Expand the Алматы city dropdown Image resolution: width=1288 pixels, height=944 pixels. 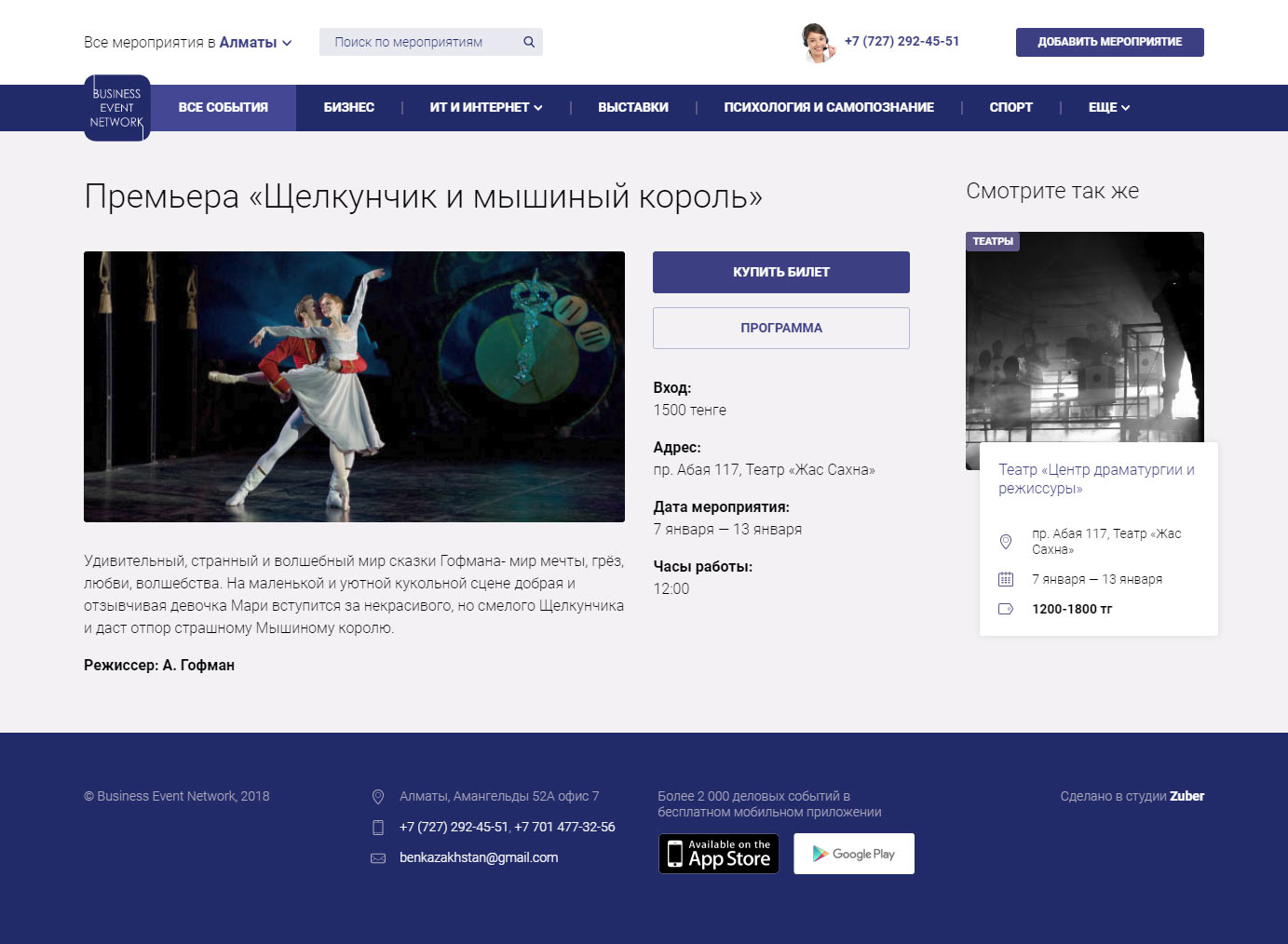point(256,43)
